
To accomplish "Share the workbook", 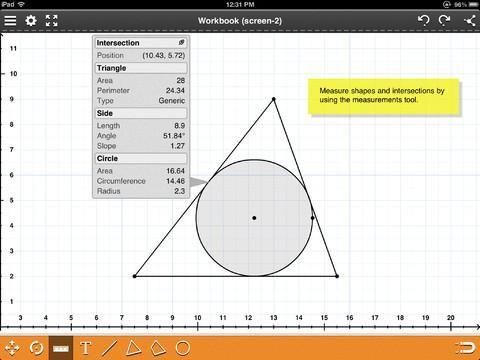I will (469, 21).
